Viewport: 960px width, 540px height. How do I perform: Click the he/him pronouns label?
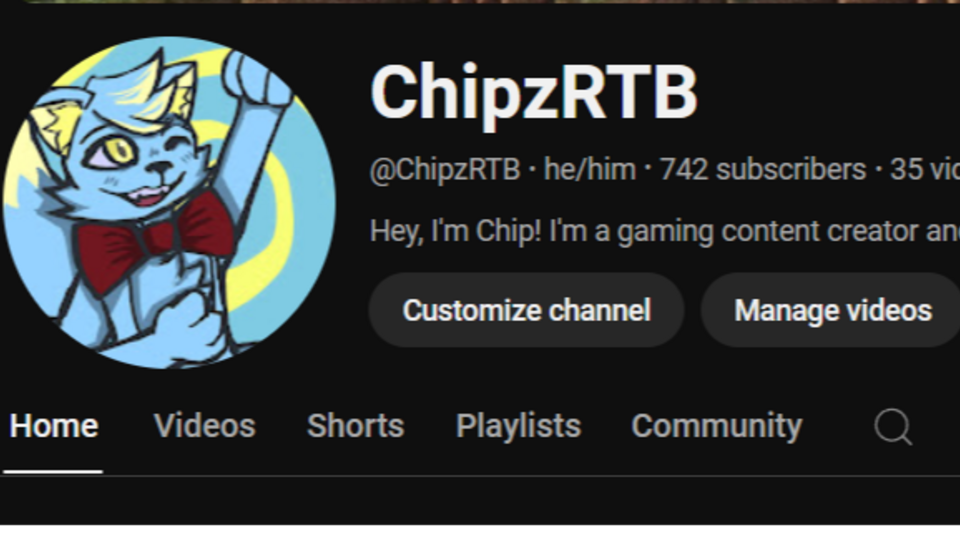coord(590,170)
